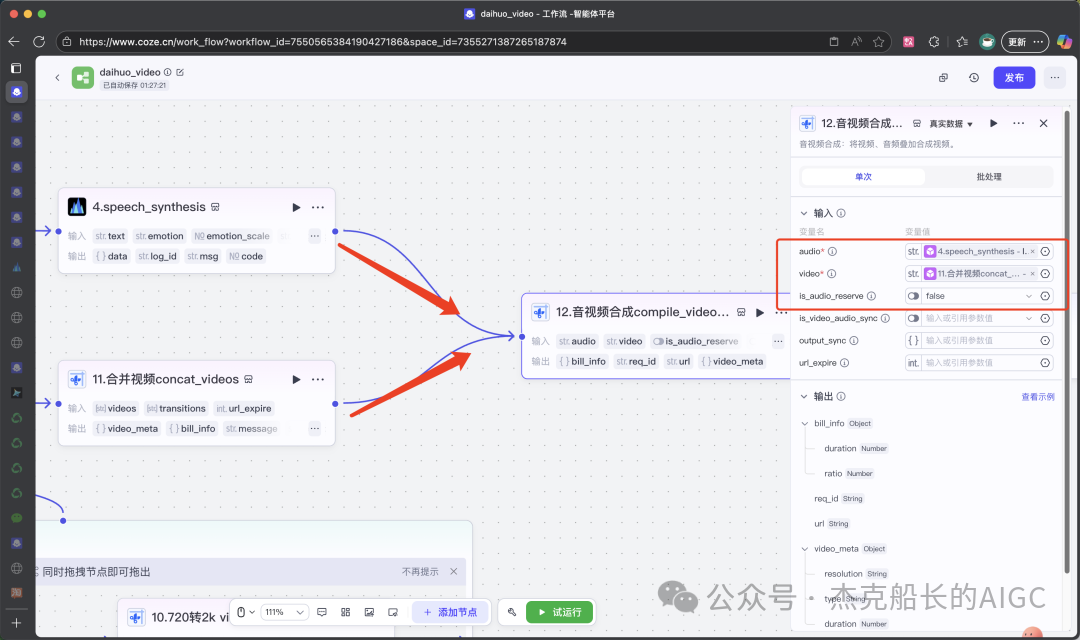The image size is (1080, 640).
Task: Open side panel three-dot menu
Action: (x=1019, y=123)
